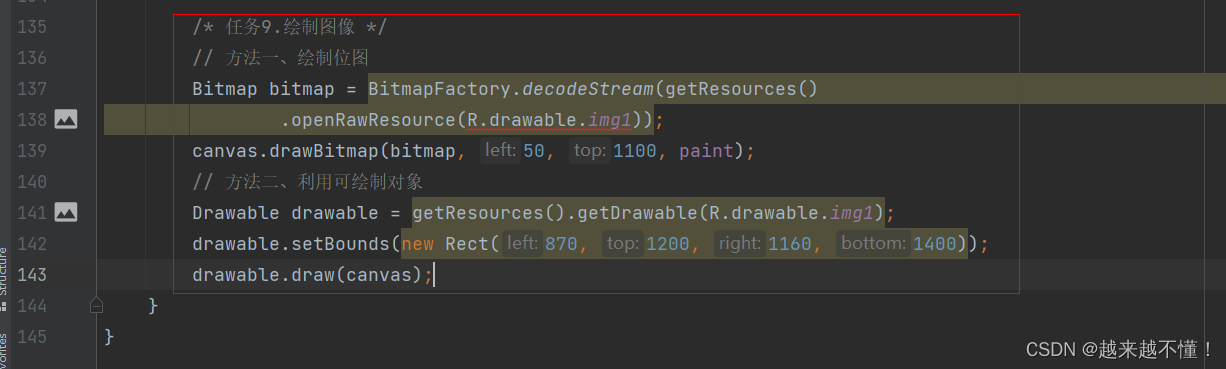This screenshot has width=1226, height=369.
Task: Click line number 145 in the gutter
Action: 32,336
